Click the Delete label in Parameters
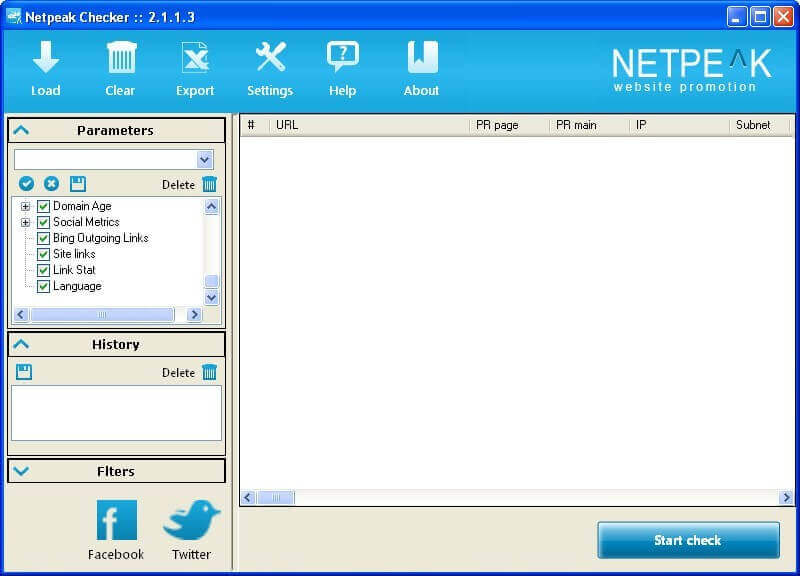The width and height of the screenshot is (800, 576). click(x=178, y=184)
